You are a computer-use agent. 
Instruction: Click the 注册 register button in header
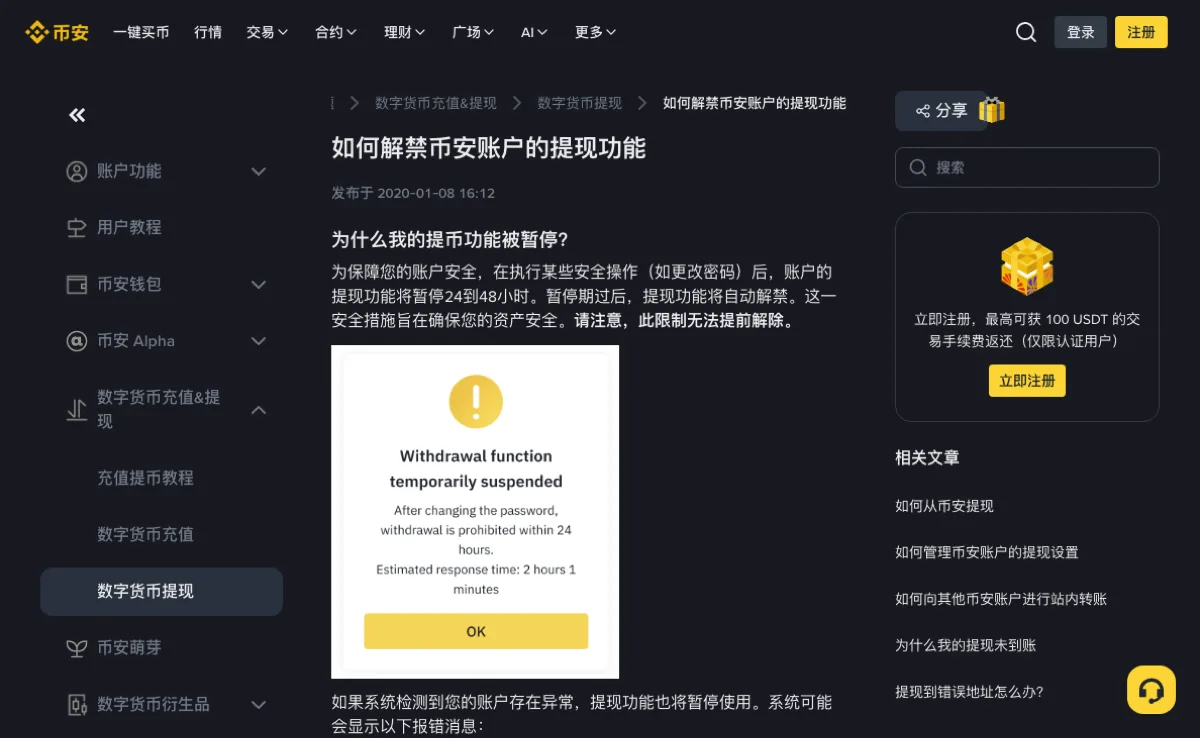pos(1141,32)
